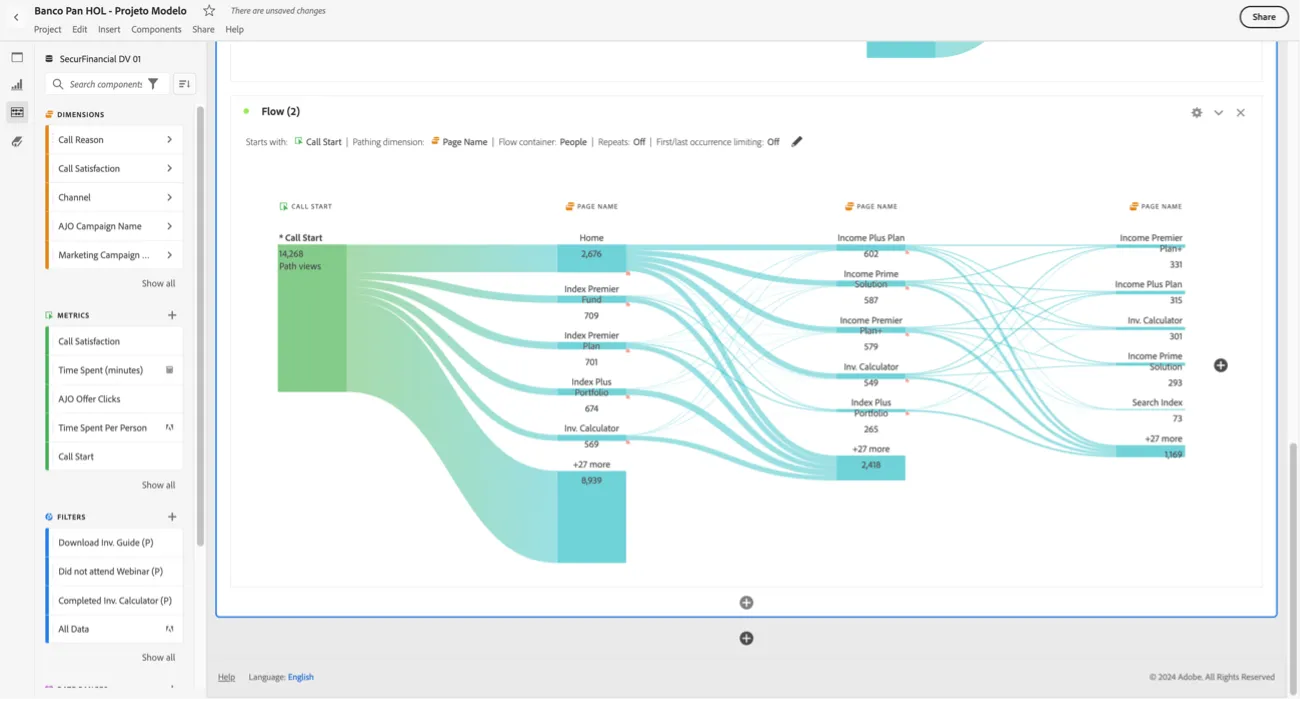Open the Panels icon in left rail
Viewport: 1304px width, 702px height.
tap(17, 58)
